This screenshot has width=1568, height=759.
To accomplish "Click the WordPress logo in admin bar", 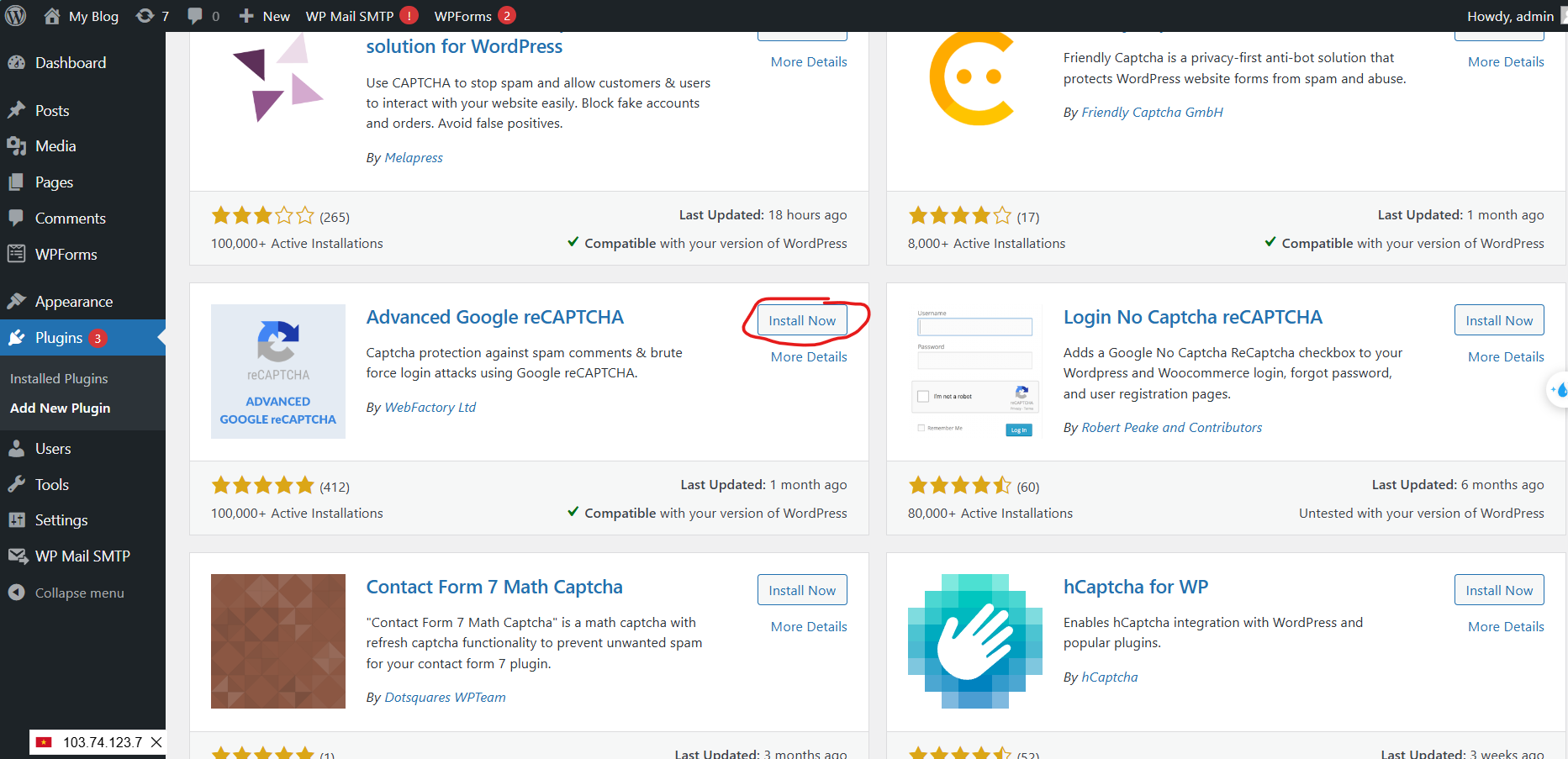I will coord(16,16).
